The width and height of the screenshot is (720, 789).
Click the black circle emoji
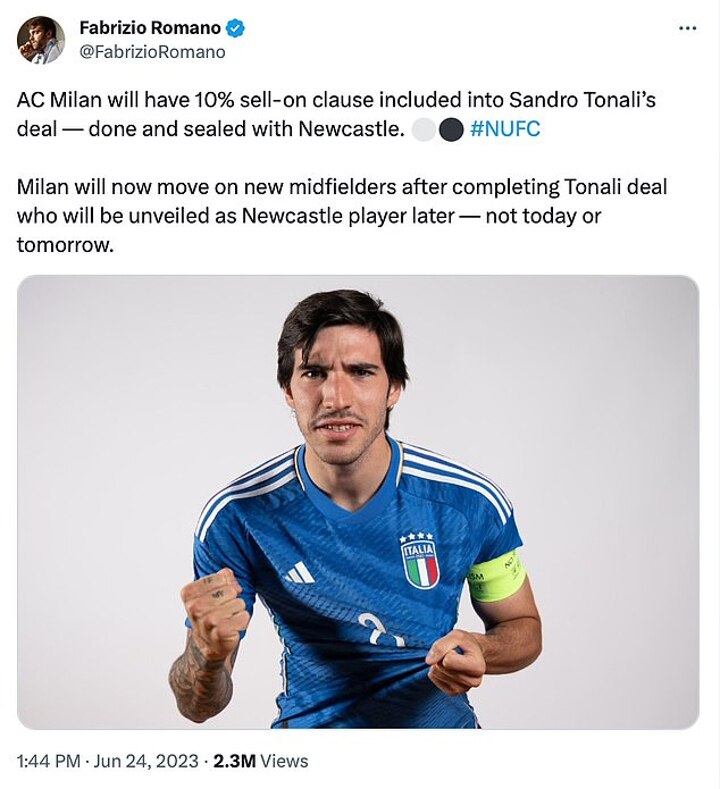coord(451,130)
